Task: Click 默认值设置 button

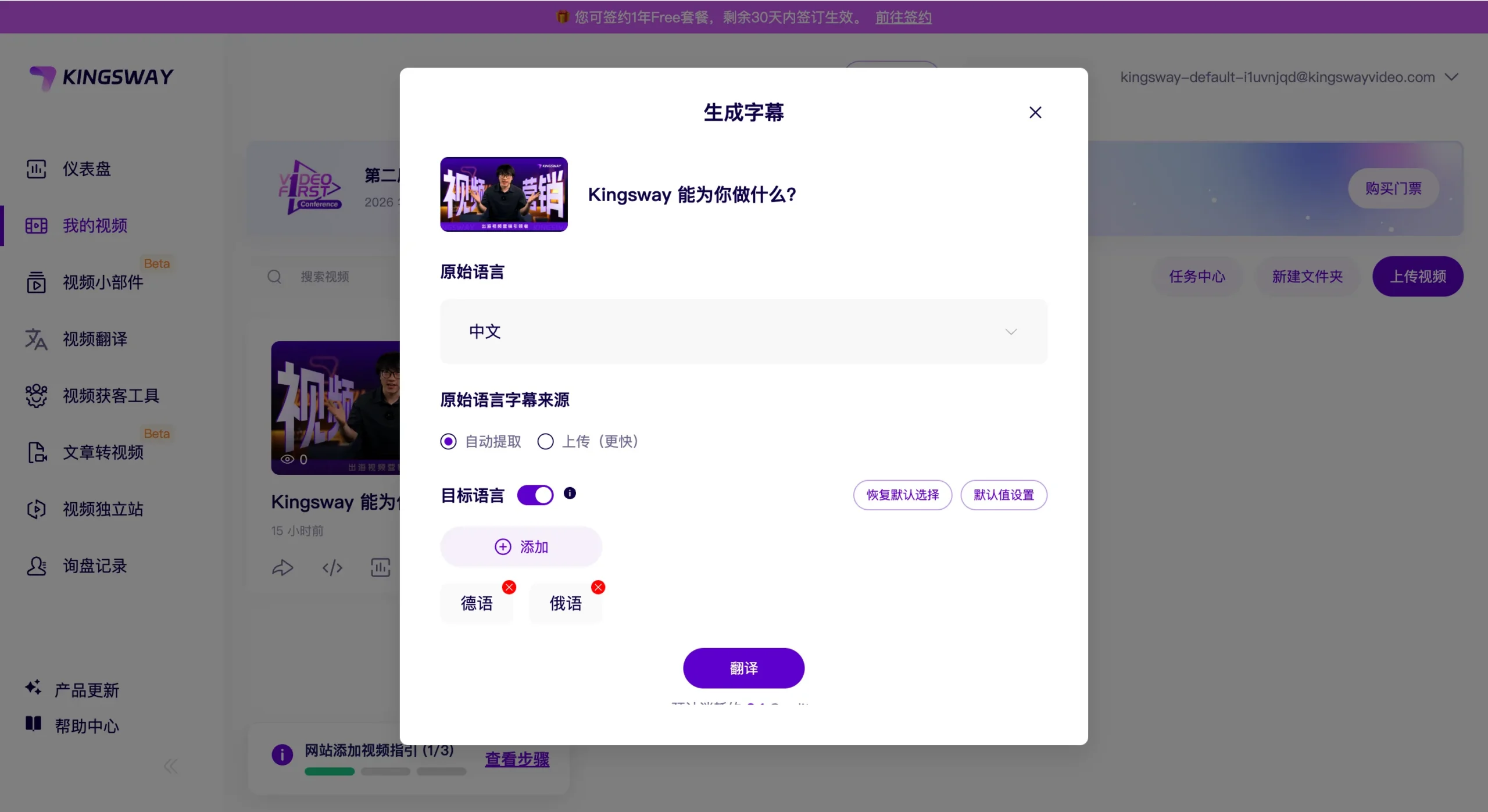Action: pos(1003,495)
